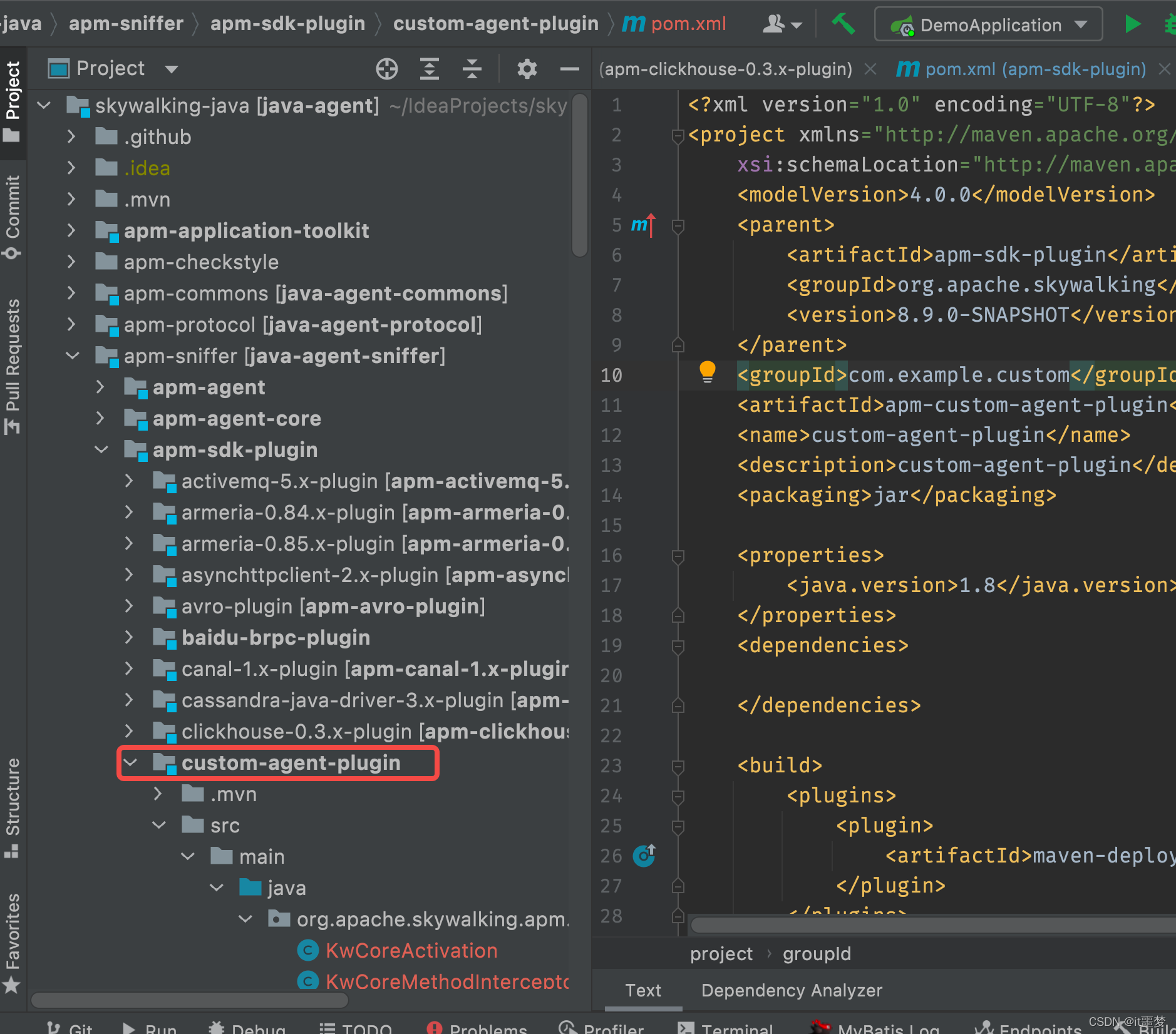The width and height of the screenshot is (1176, 1034).
Task: Open the Structure tool window
Action: tap(13, 808)
